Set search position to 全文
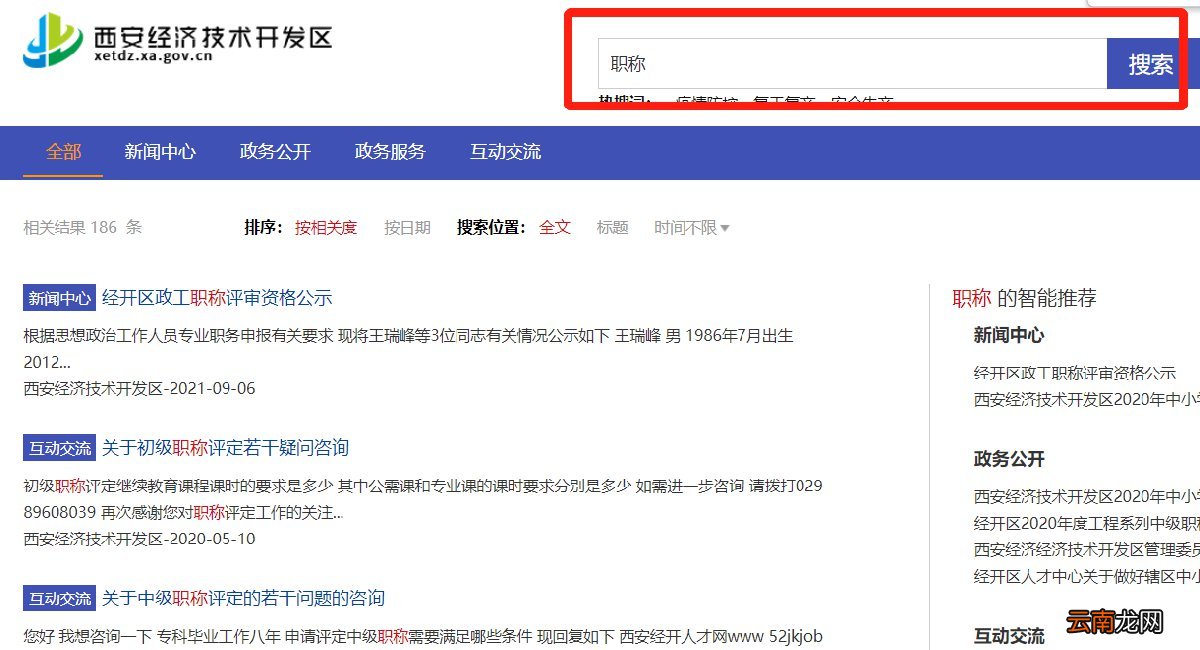 point(555,228)
